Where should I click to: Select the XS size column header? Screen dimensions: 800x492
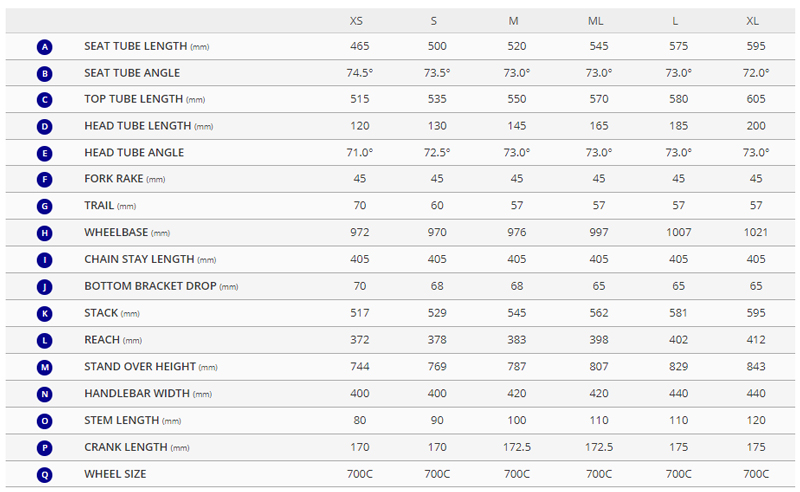point(357,21)
